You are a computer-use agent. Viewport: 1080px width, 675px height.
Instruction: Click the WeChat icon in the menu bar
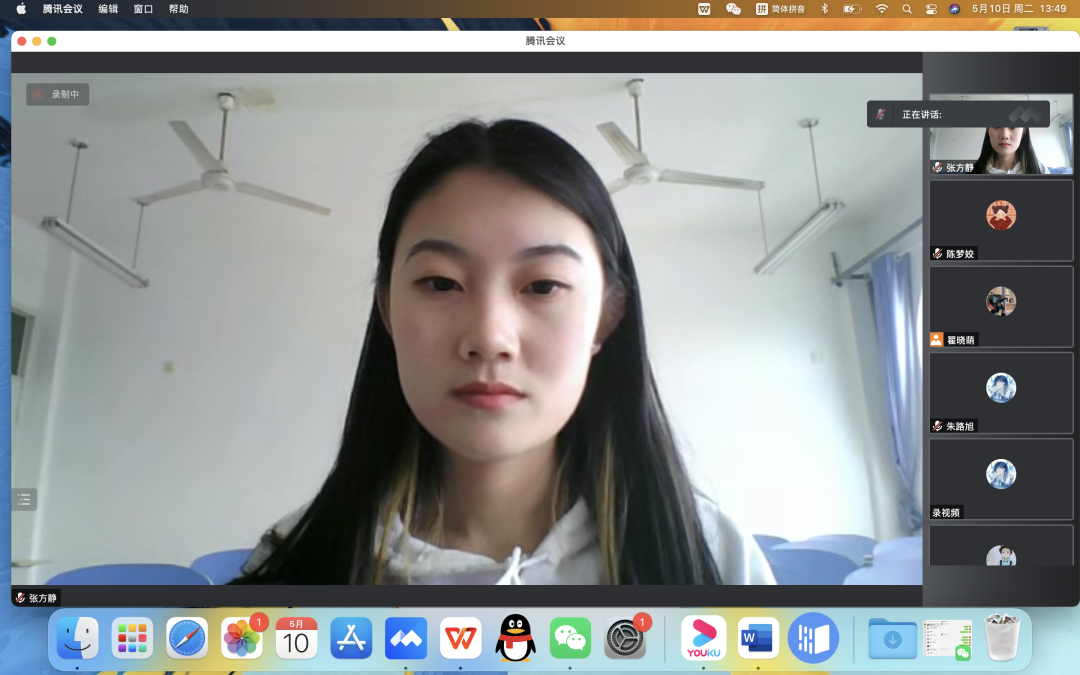734,9
